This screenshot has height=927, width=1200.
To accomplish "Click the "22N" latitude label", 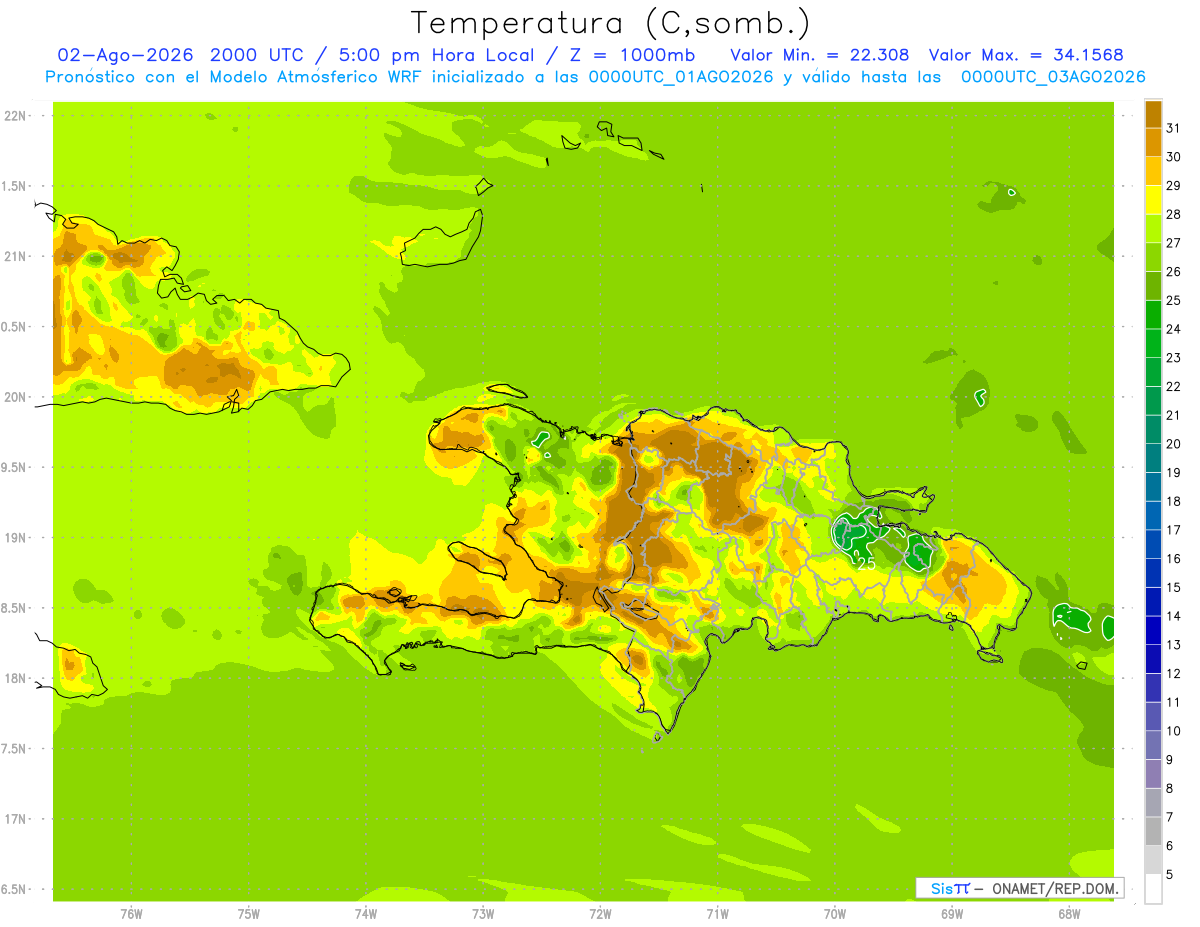I will pyautogui.click(x=14, y=116).
